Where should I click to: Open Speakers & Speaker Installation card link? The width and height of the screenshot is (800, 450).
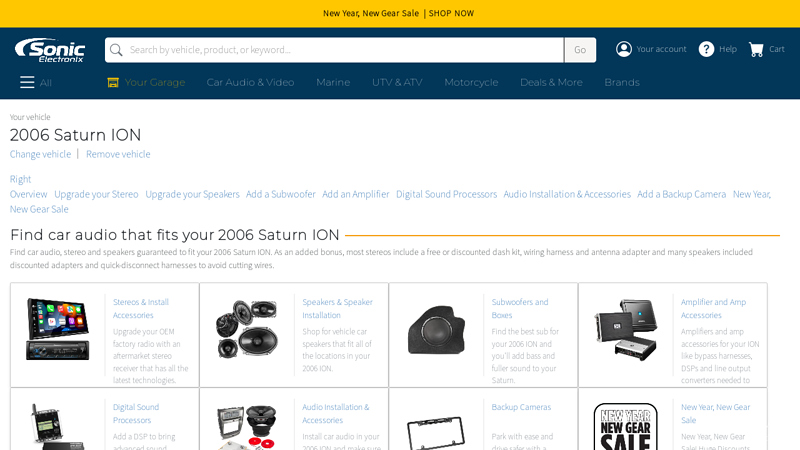point(337,308)
